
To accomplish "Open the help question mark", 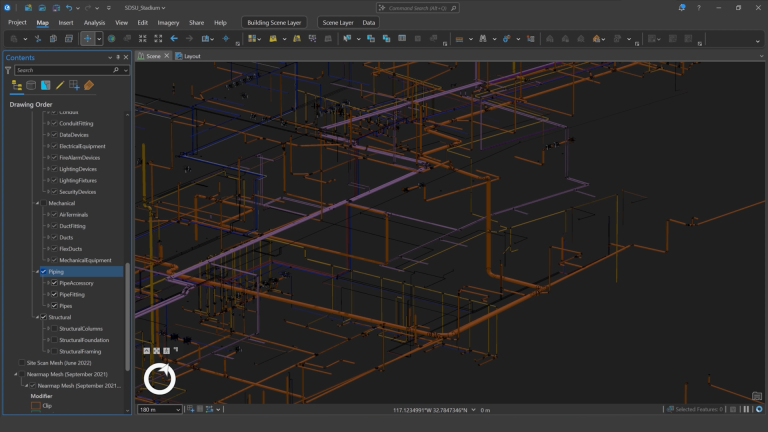I will pos(699,8).
